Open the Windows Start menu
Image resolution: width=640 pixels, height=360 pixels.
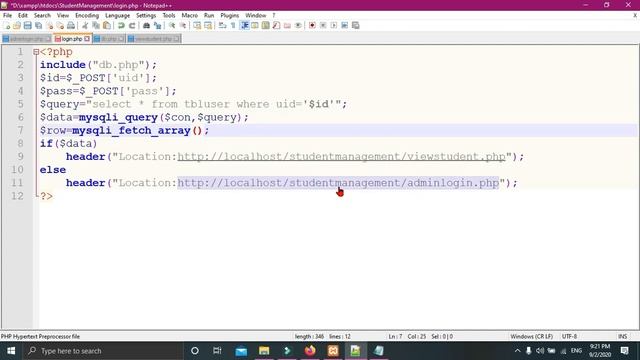coord(11,351)
